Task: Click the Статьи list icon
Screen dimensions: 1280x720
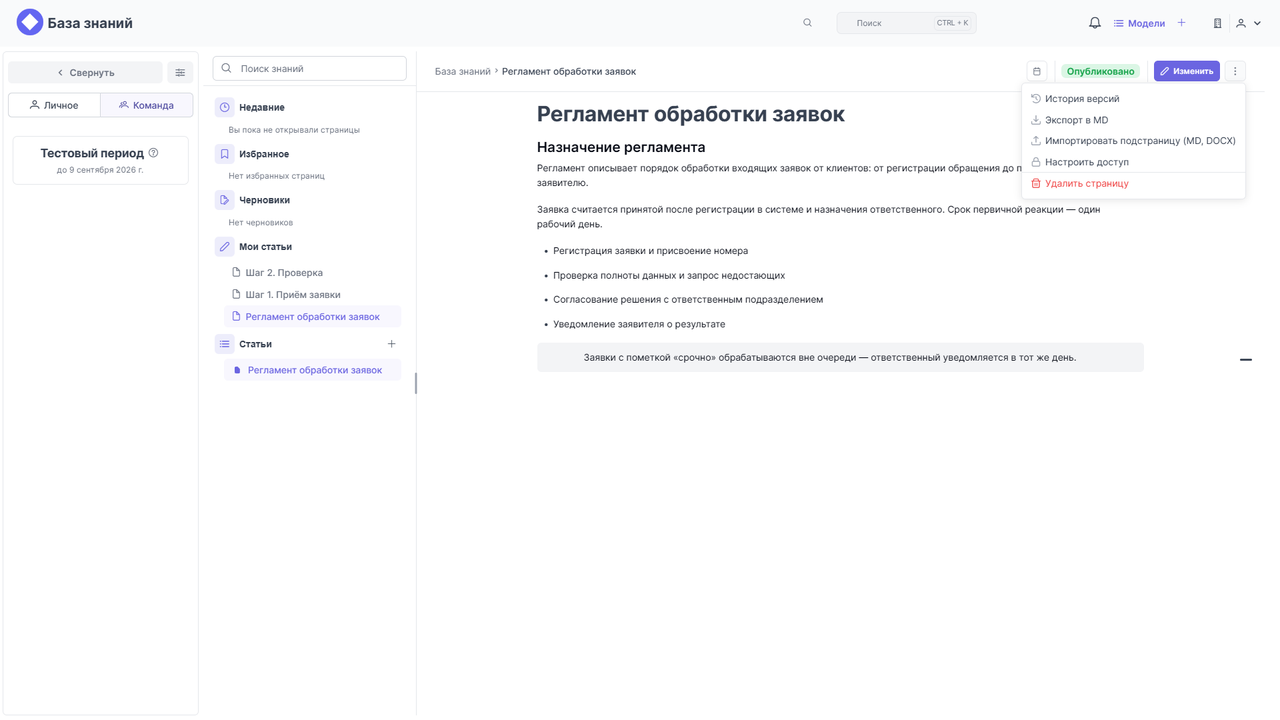Action: click(224, 343)
